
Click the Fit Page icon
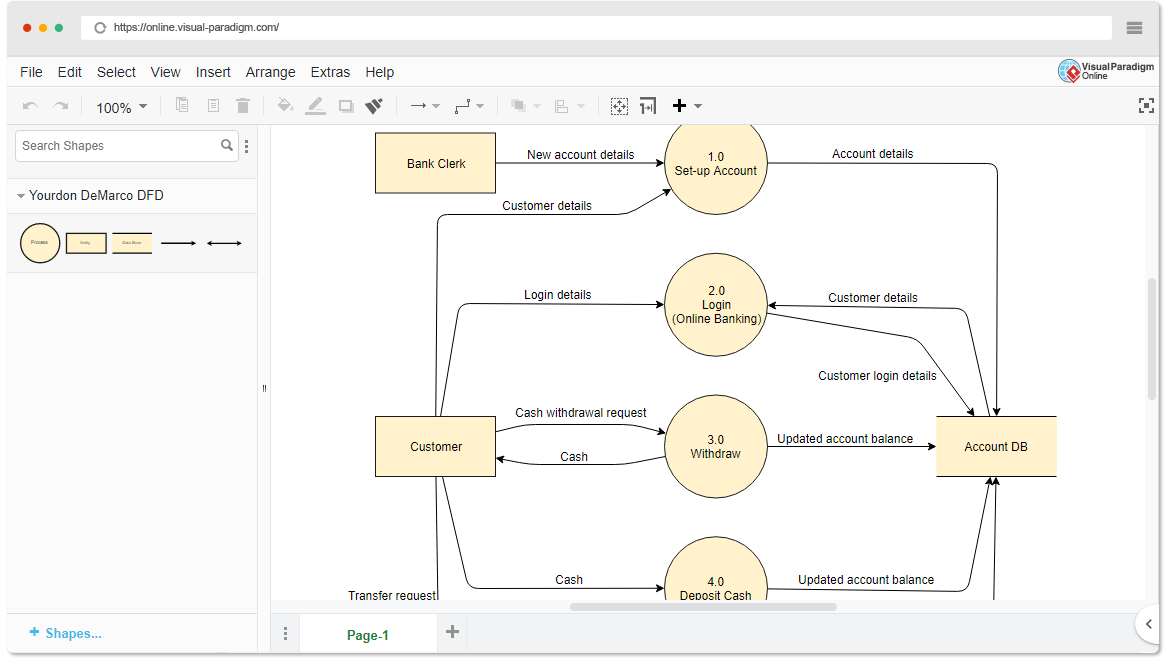pyautogui.click(x=619, y=106)
